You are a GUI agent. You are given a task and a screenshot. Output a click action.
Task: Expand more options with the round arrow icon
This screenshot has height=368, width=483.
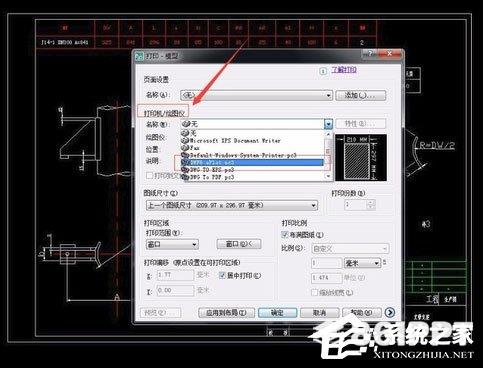pos(390,312)
